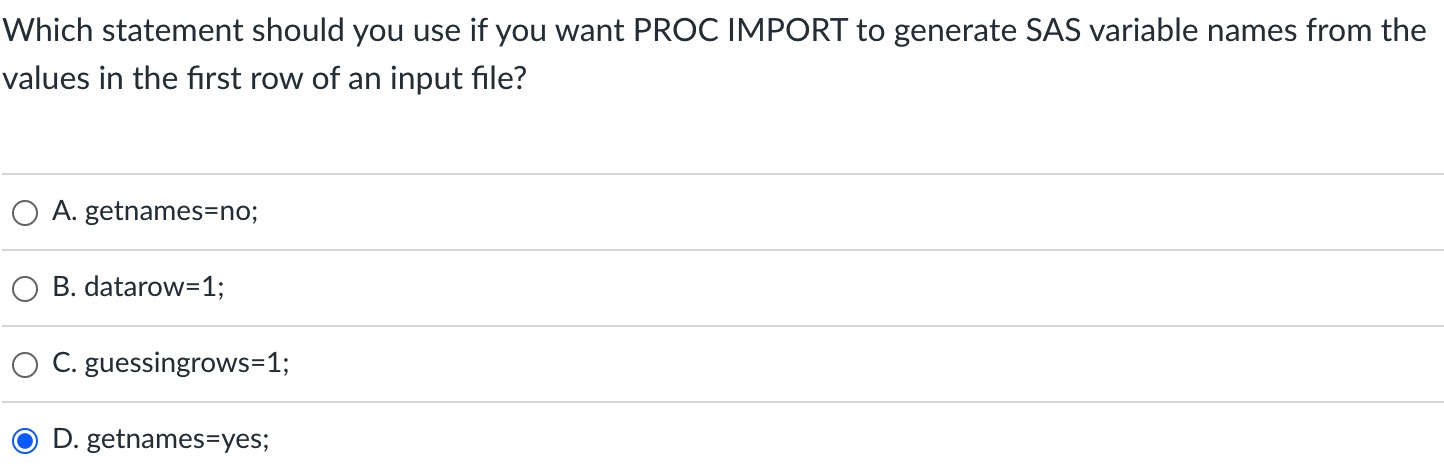
Task: Click the word "generate" in the question
Action: [x=955, y=32]
